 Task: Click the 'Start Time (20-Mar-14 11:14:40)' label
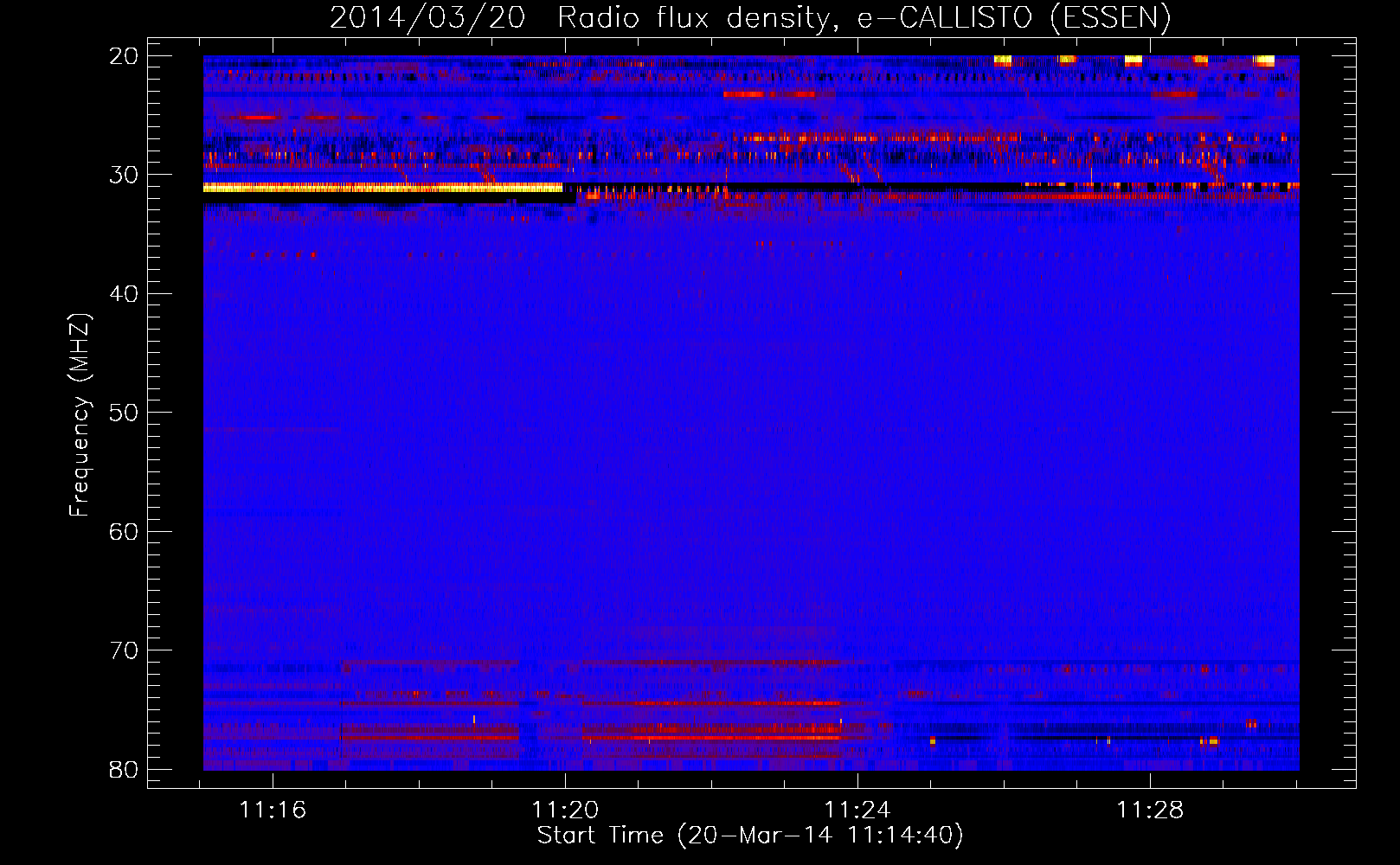point(750,836)
